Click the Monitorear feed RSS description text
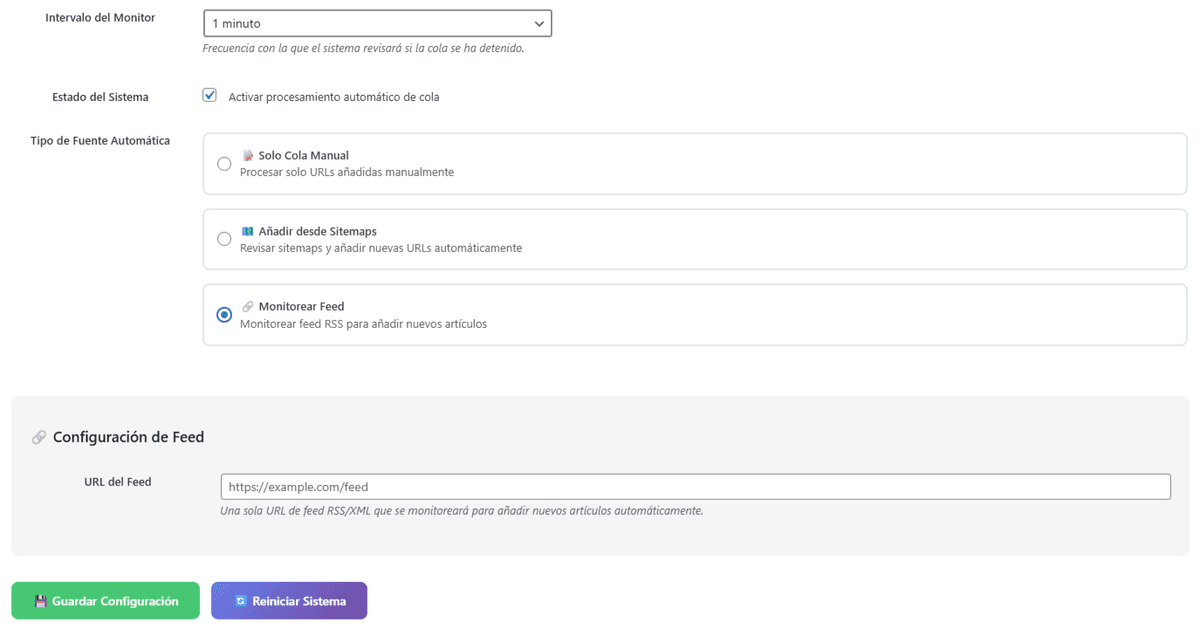 coord(364,324)
